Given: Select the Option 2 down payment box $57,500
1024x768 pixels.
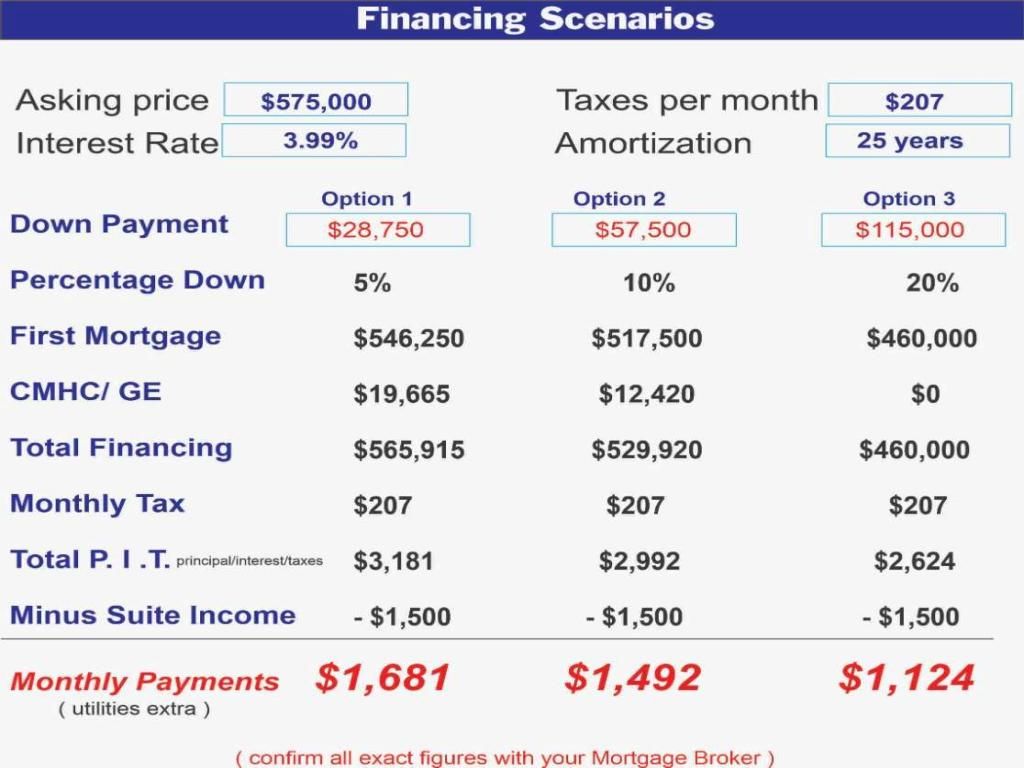Looking at the screenshot, I should (643, 230).
